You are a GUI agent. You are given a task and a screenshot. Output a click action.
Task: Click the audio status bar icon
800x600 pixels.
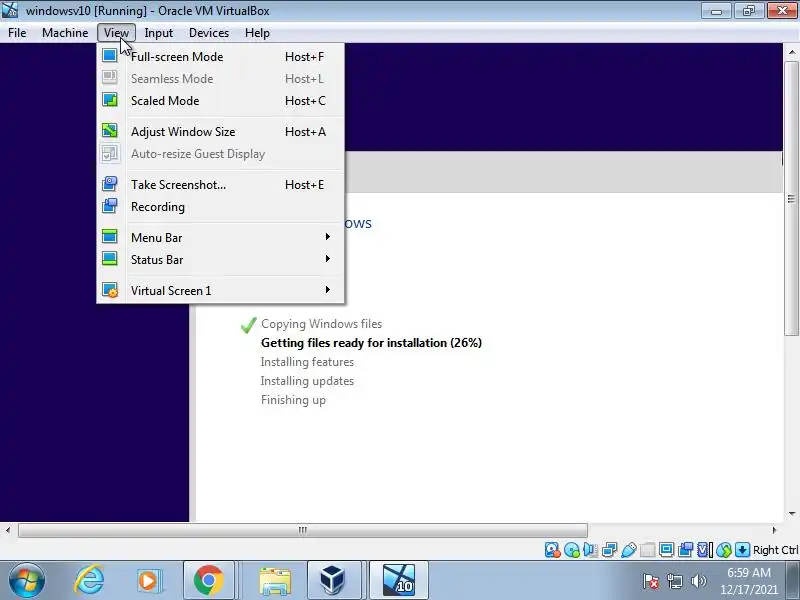(590, 549)
